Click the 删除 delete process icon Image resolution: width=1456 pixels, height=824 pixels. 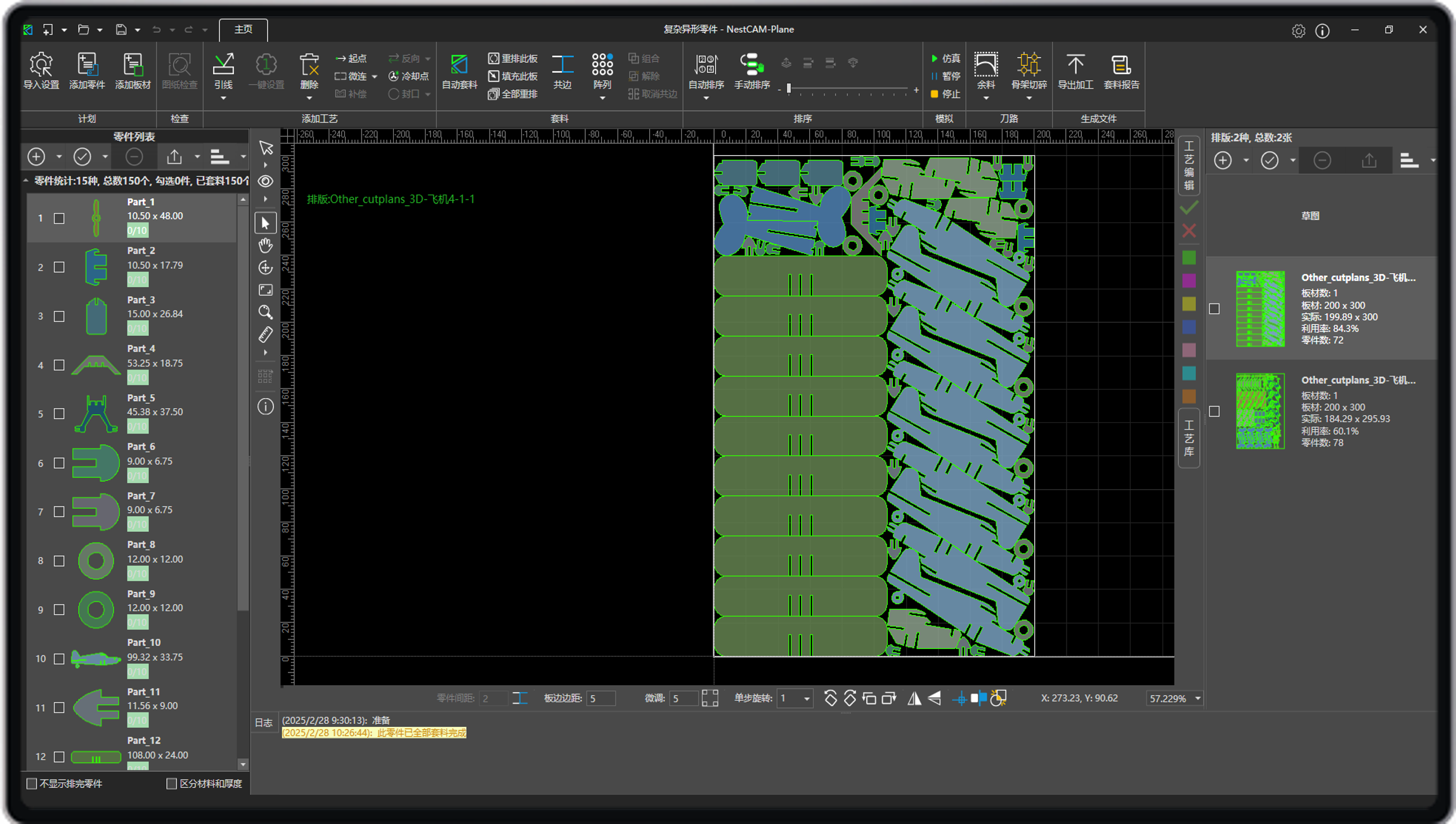[x=309, y=71]
